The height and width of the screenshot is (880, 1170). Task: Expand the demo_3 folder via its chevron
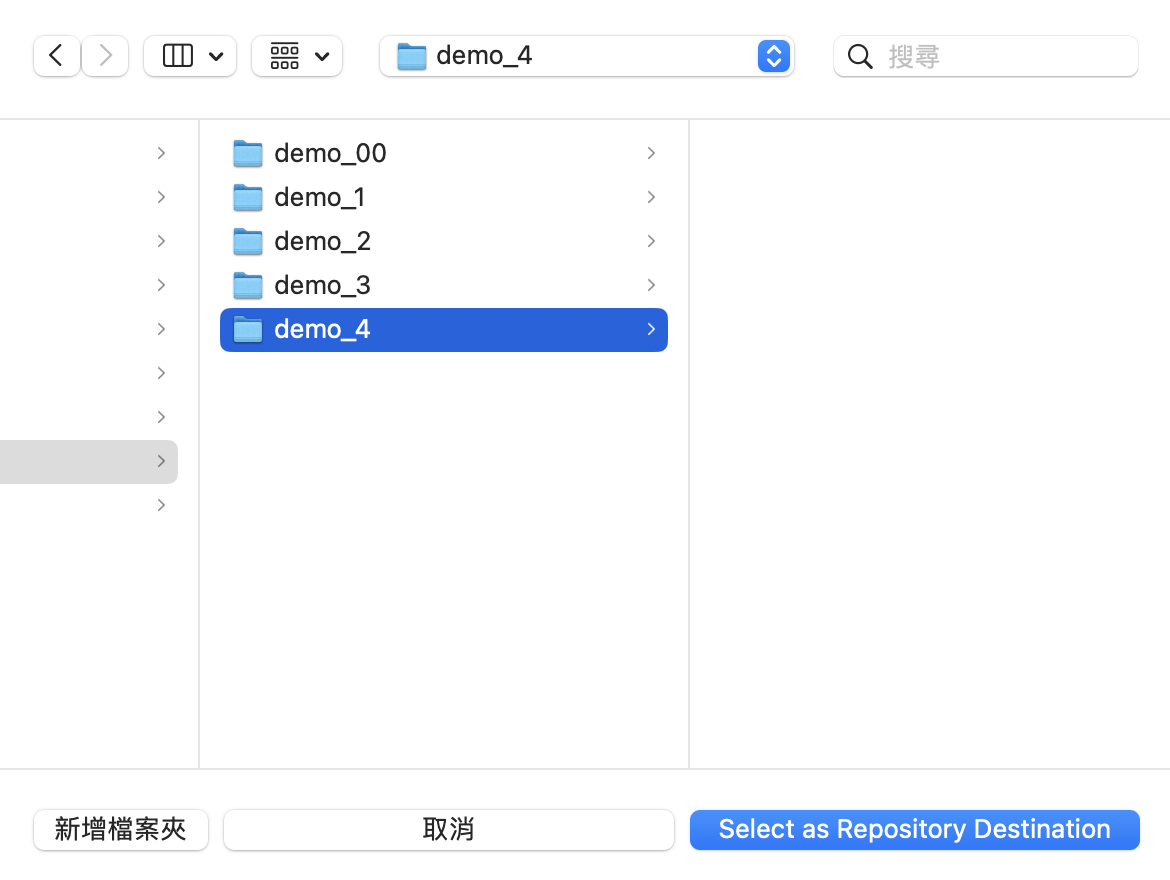(x=651, y=285)
